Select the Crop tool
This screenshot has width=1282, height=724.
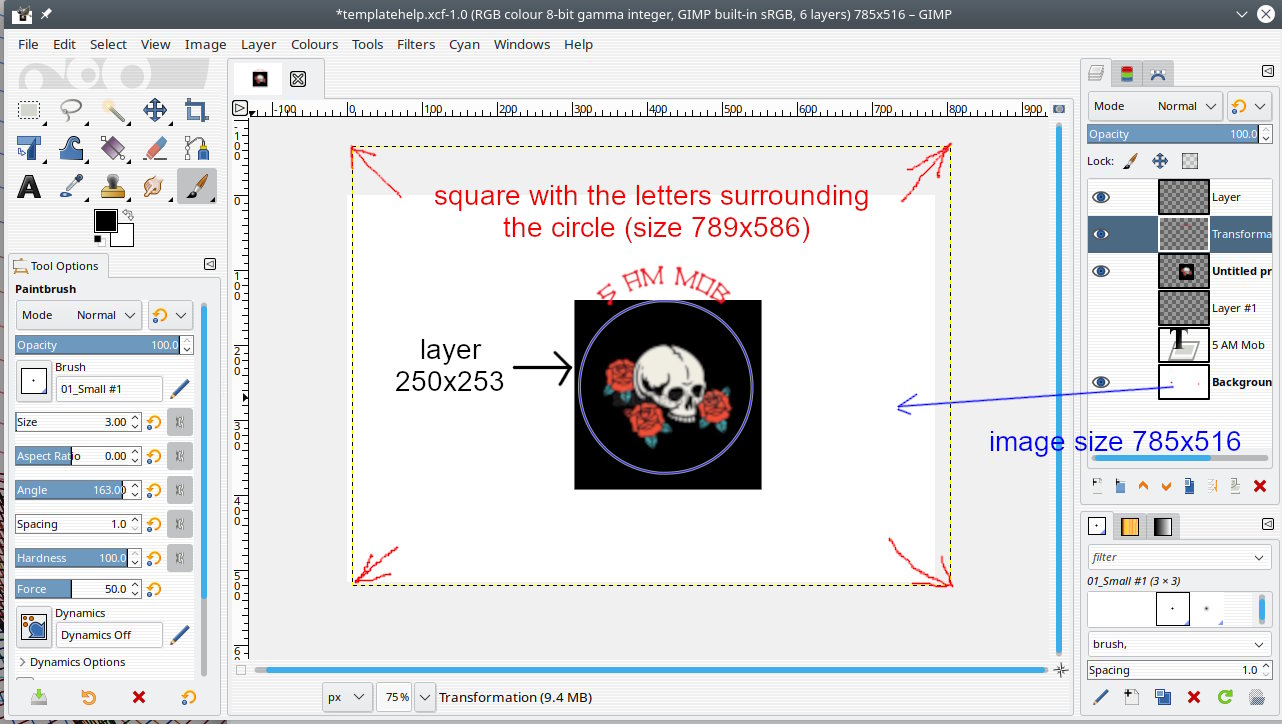click(x=197, y=110)
